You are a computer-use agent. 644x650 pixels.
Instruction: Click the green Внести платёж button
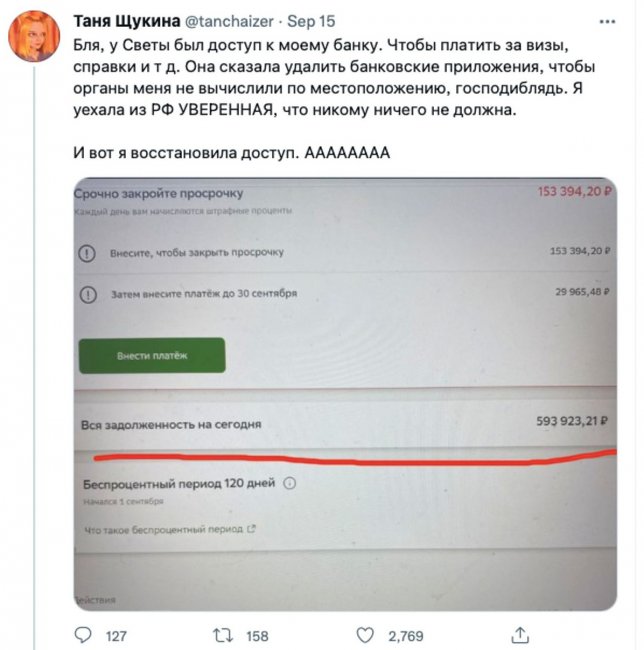[x=152, y=356]
